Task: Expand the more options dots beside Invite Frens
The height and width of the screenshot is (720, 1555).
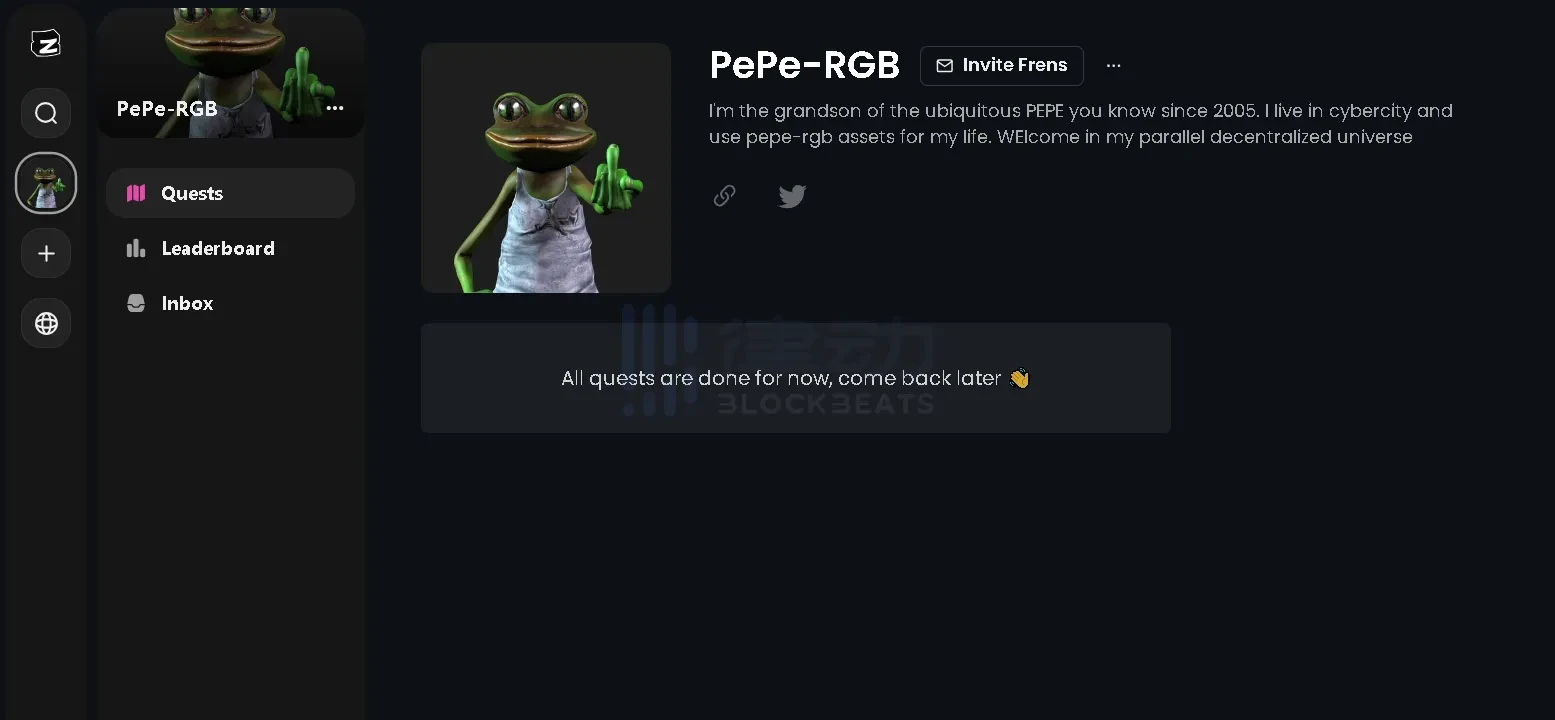Action: (x=1114, y=66)
